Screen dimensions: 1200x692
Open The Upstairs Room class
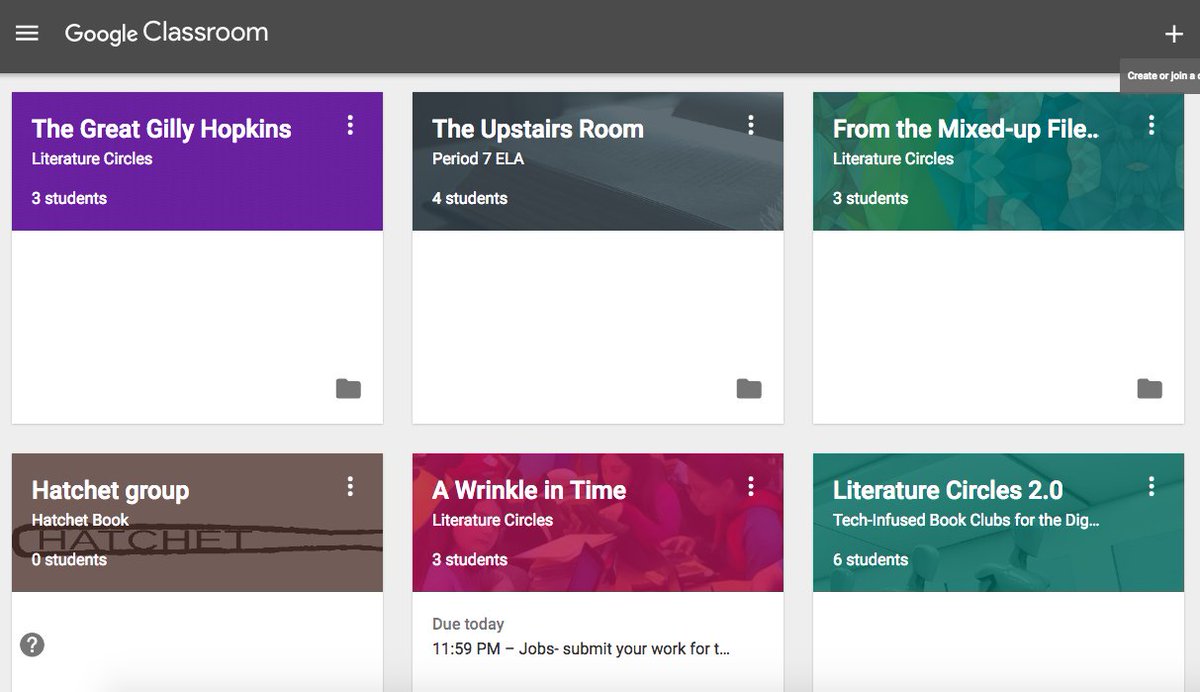click(x=537, y=129)
